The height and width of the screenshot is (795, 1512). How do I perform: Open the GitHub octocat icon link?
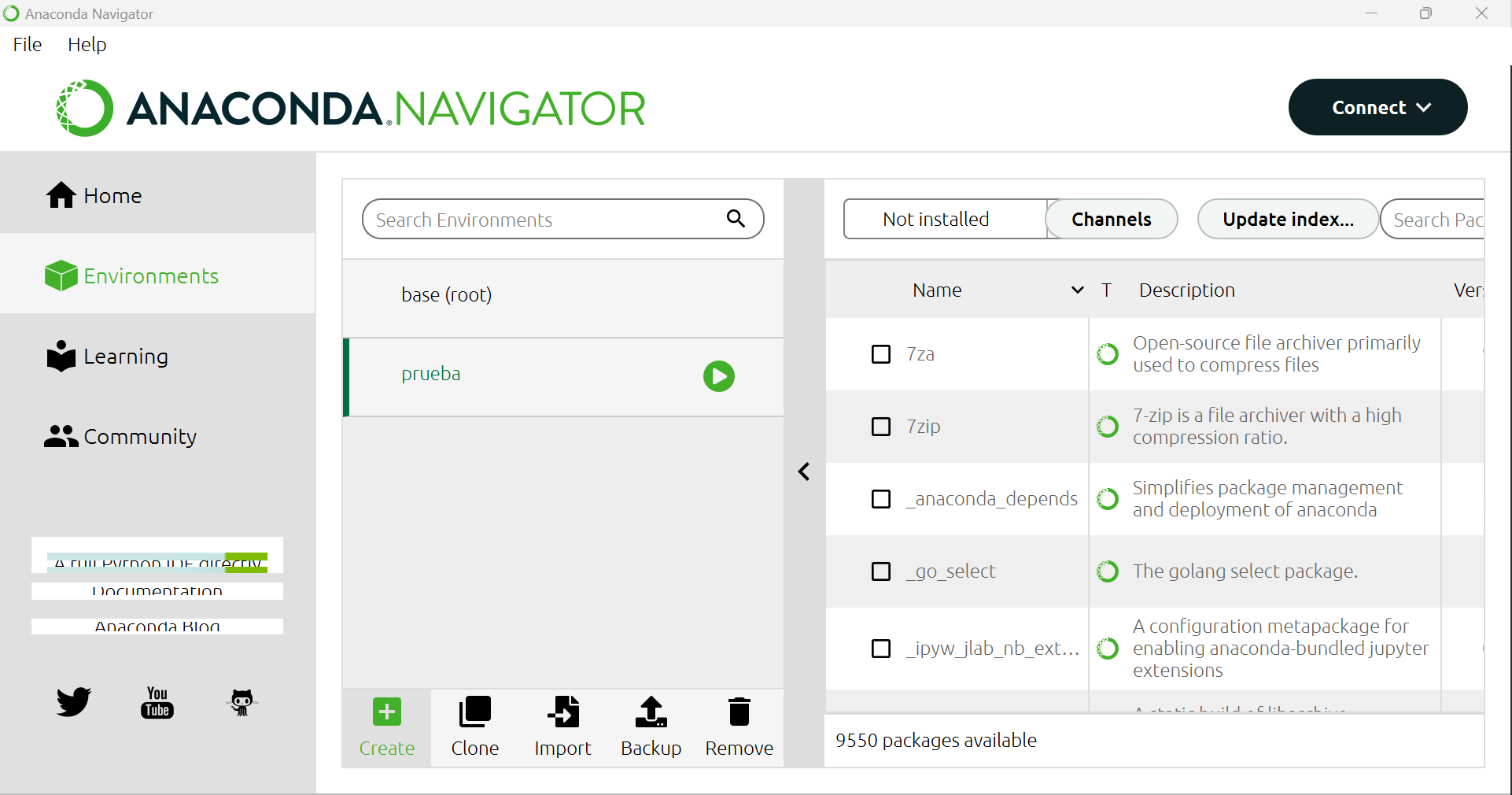click(242, 701)
